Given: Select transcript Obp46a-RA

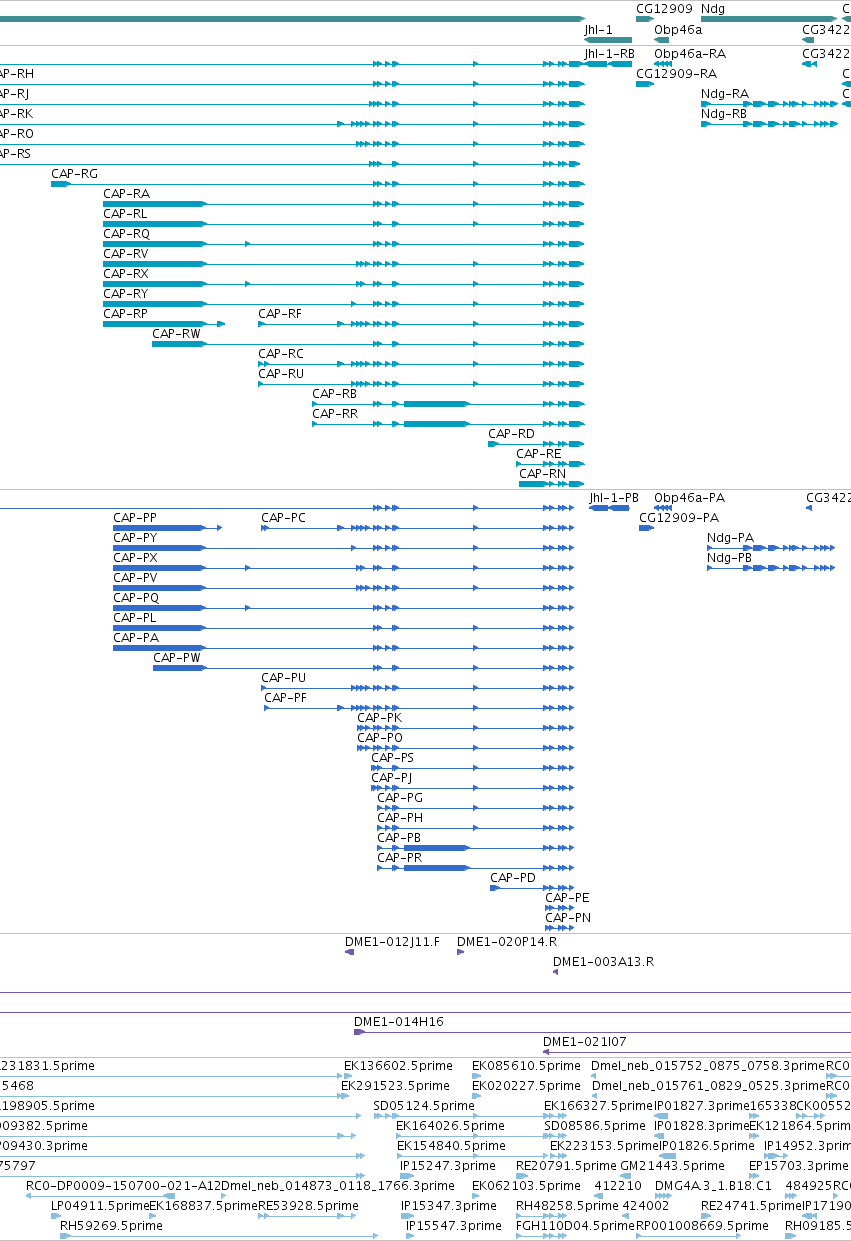Looking at the screenshot, I should click(x=690, y=53).
